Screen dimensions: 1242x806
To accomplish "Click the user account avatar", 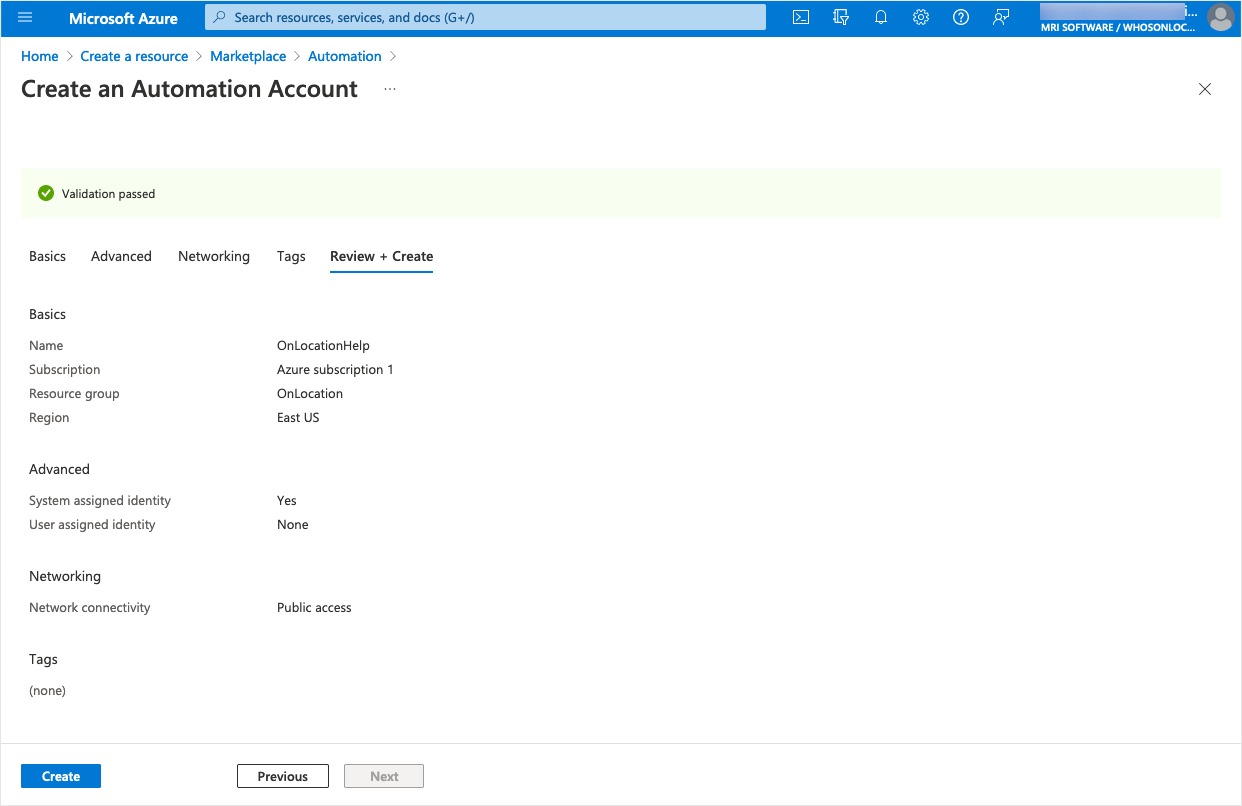I will pos(1220,17).
